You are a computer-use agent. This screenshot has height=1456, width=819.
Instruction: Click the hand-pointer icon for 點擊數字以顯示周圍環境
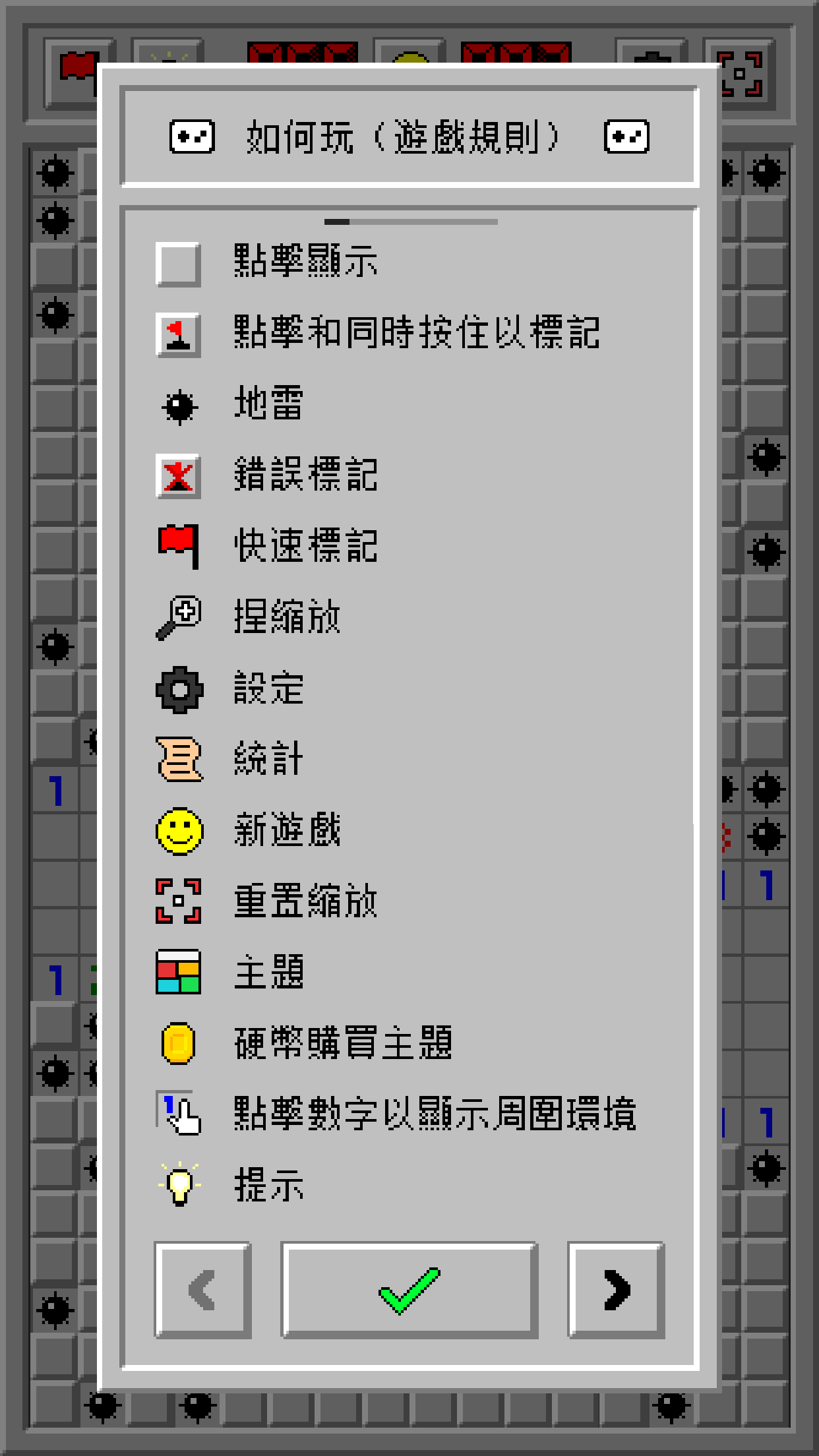(178, 1113)
